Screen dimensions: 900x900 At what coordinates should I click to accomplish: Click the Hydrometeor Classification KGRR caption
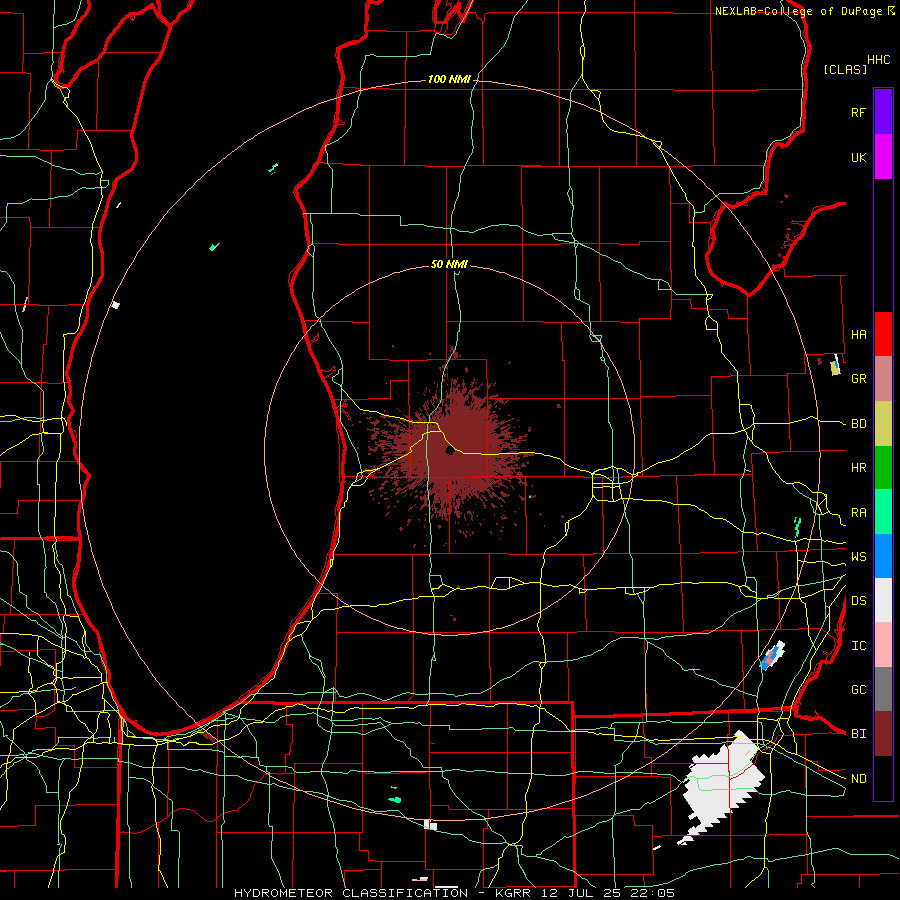pos(454,893)
